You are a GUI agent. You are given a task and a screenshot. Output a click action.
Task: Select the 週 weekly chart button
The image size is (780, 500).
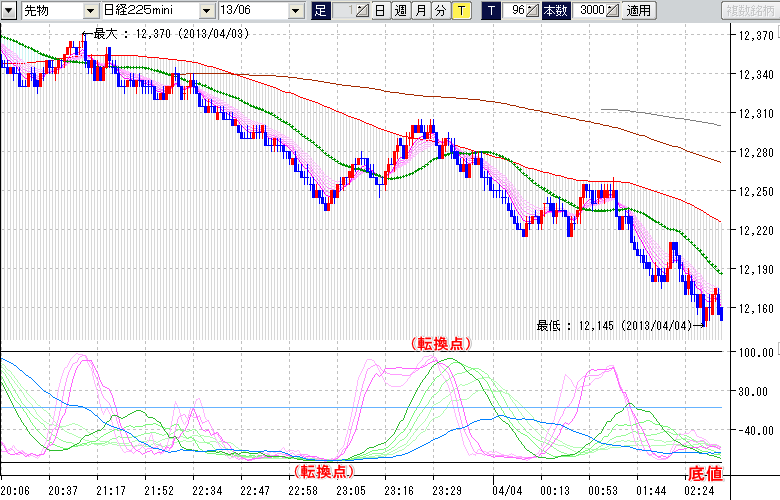[x=400, y=11]
